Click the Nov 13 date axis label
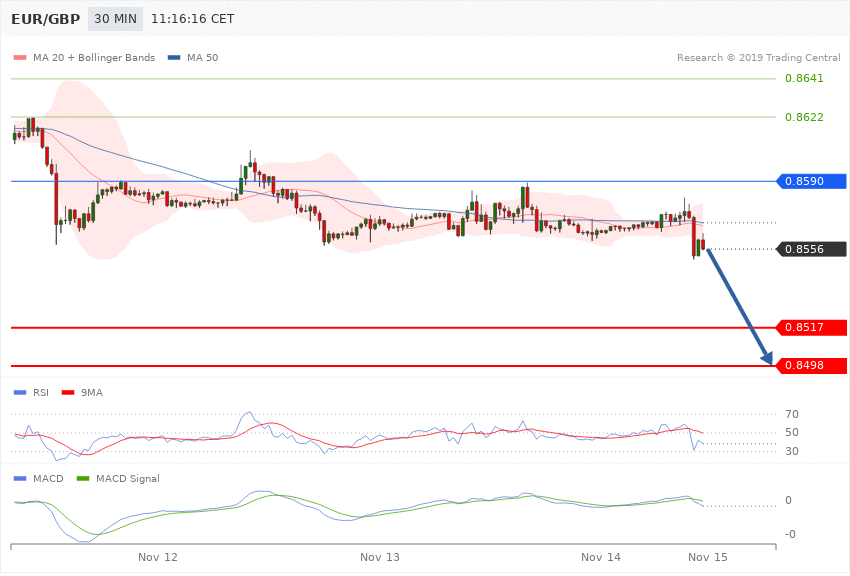 pos(380,556)
